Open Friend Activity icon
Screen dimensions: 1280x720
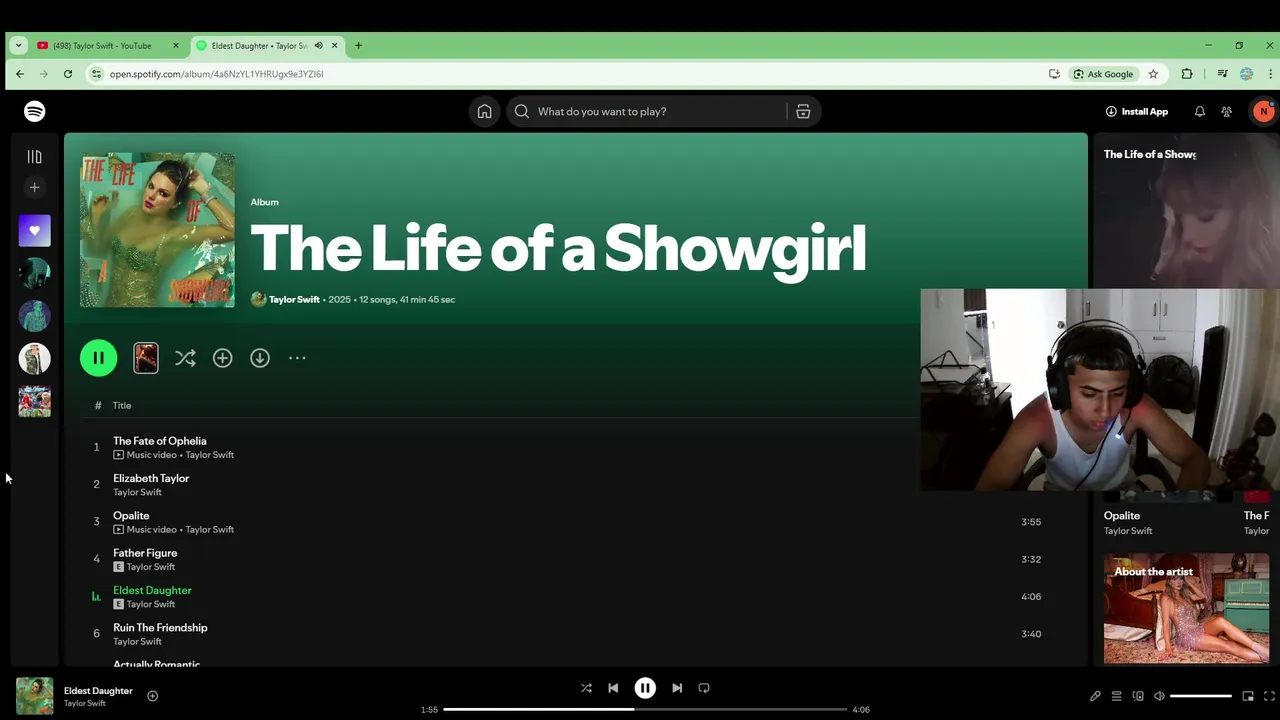[1227, 111]
